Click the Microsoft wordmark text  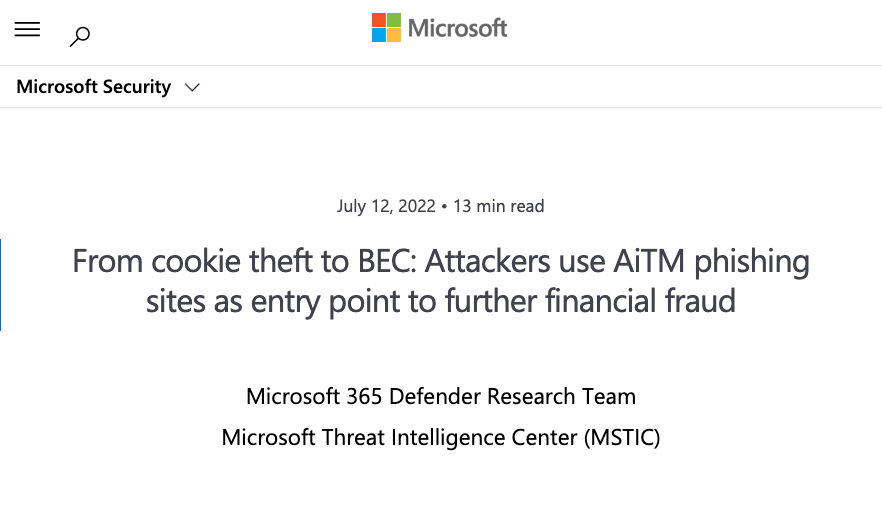pos(458,28)
